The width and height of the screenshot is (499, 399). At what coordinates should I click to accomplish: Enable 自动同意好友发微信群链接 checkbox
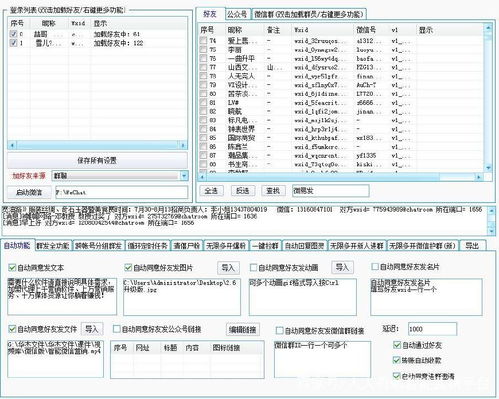279,331
